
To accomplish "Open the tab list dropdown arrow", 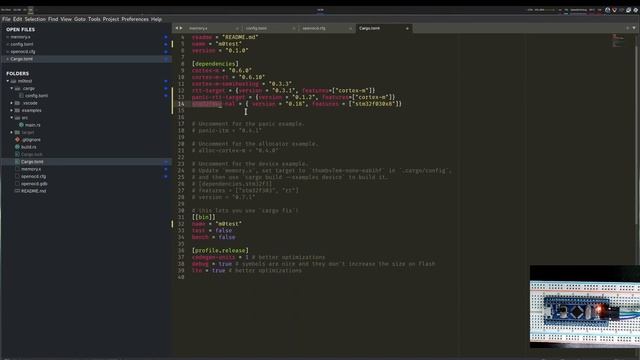I will [x=634, y=28].
